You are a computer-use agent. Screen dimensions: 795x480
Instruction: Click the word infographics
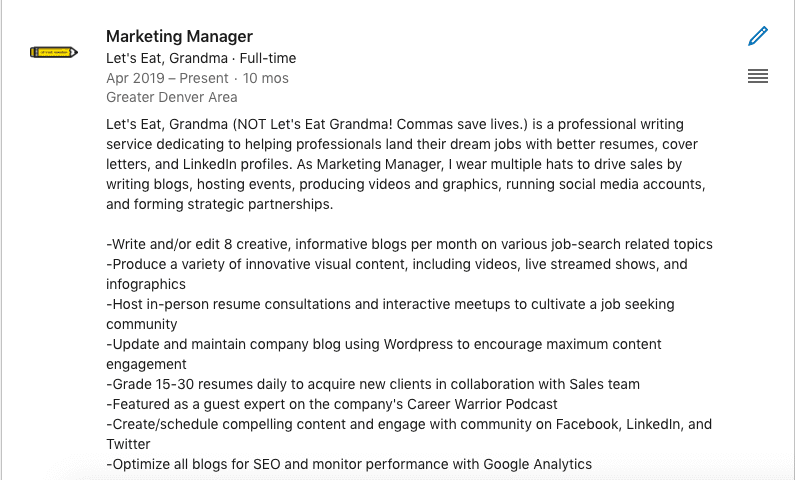pyautogui.click(x=146, y=284)
